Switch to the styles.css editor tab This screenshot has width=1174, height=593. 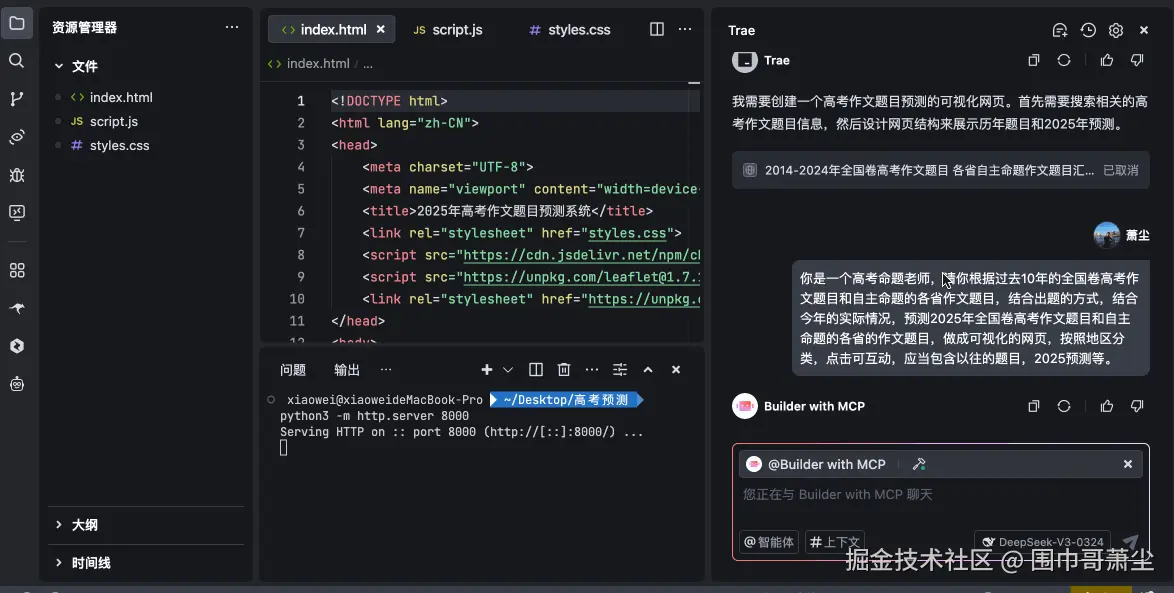click(570, 30)
